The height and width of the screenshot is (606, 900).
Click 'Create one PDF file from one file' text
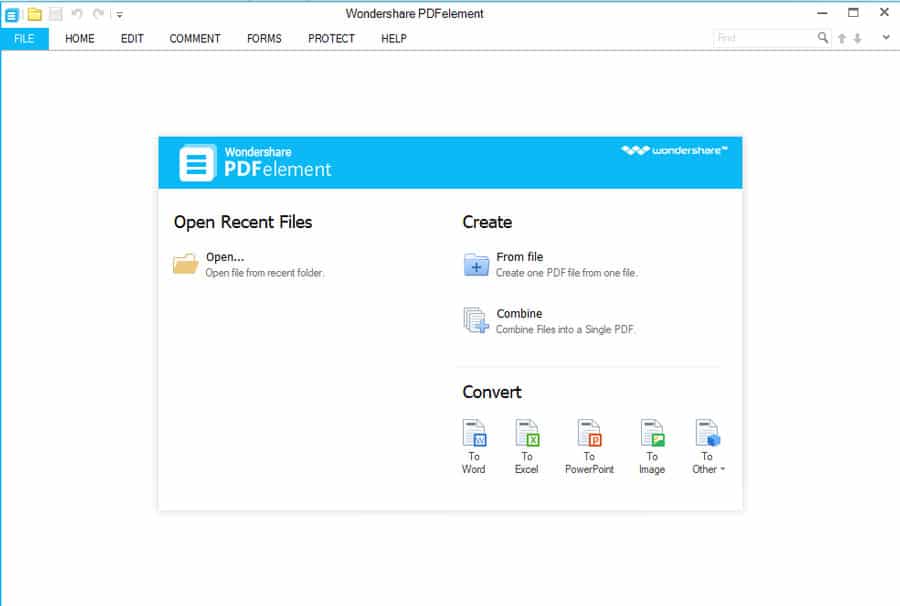pyautogui.click(x=567, y=273)
